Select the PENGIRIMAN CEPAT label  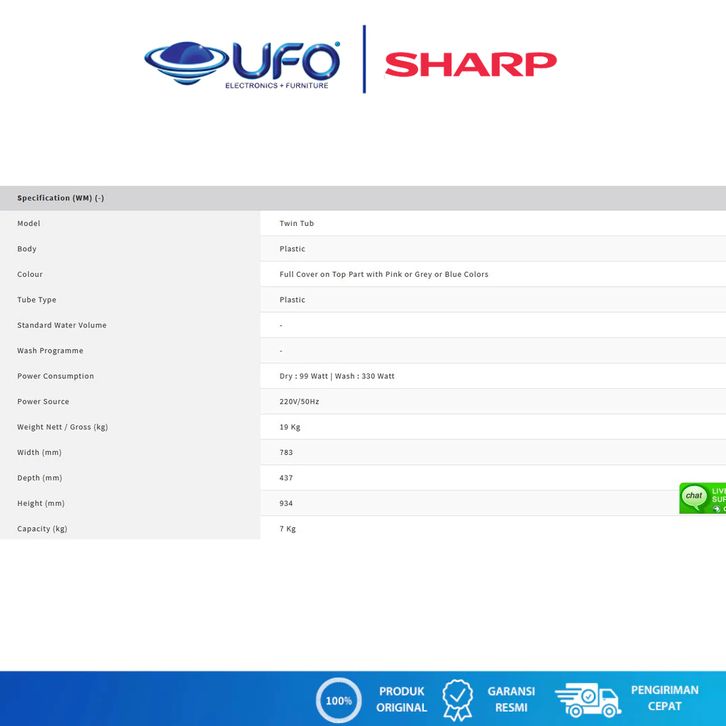click(x=664, y=698)
